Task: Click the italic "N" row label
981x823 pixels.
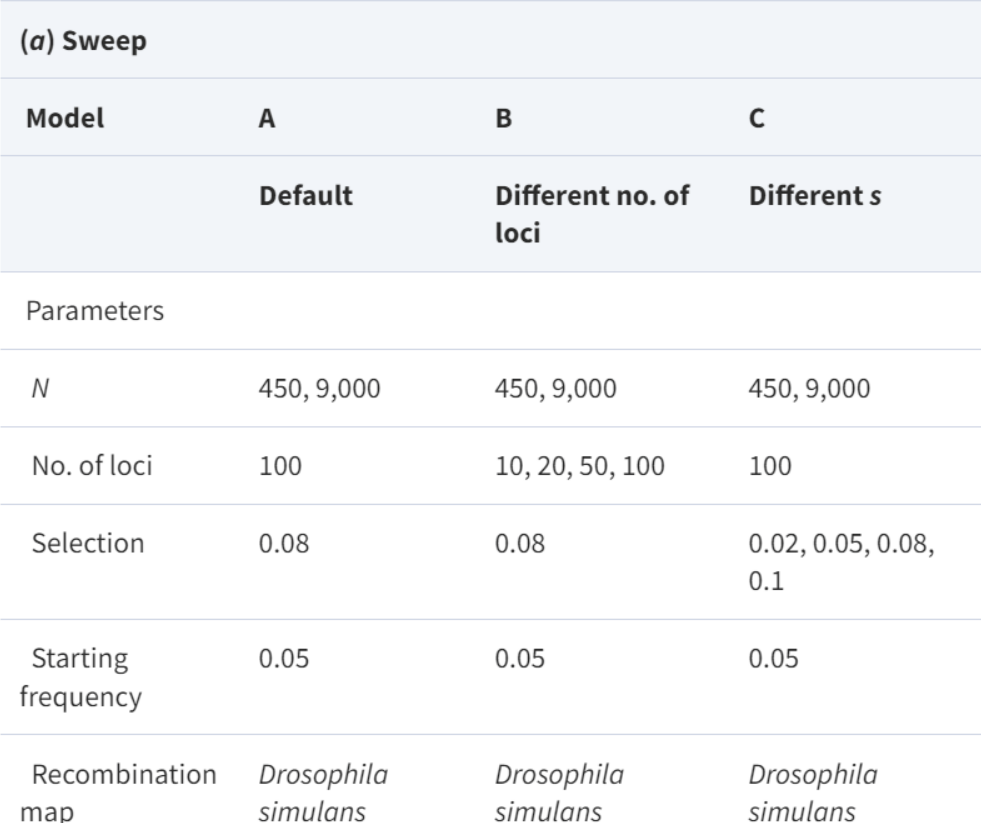Action: pyautogui.click(x=38, y=389)
